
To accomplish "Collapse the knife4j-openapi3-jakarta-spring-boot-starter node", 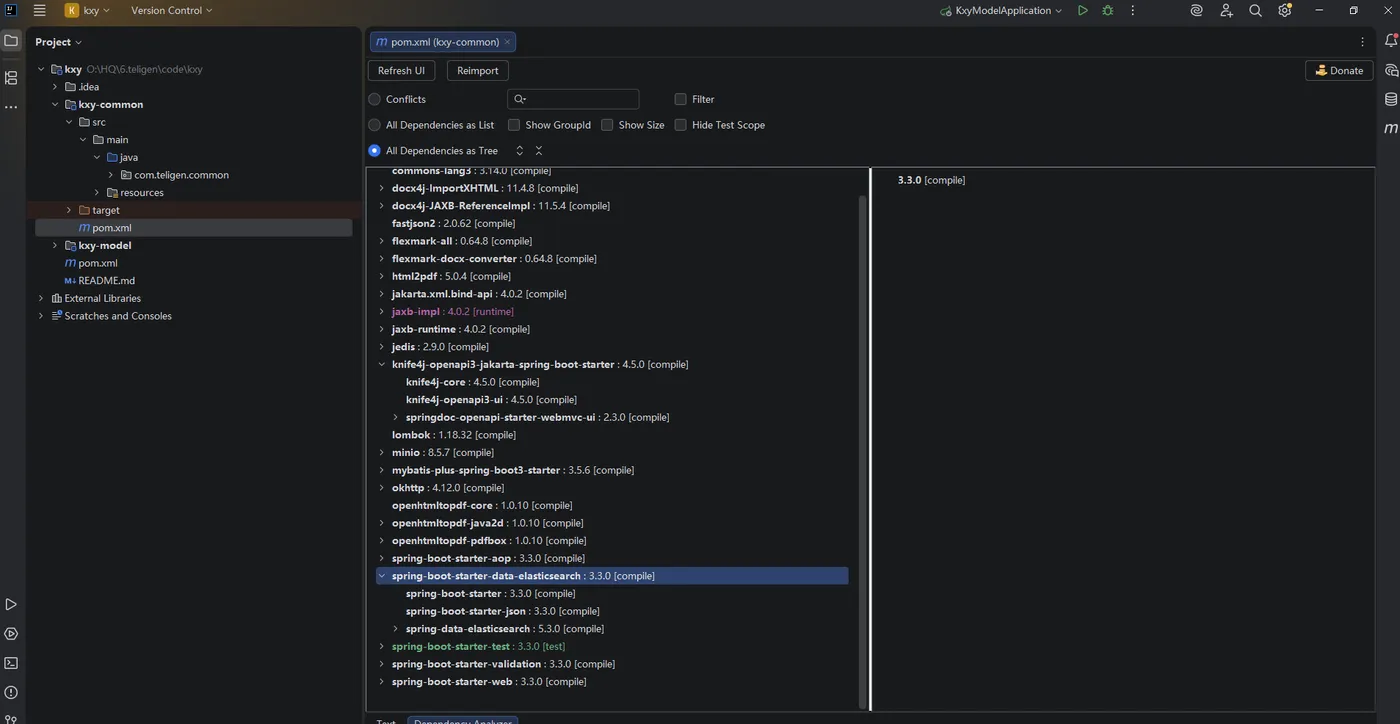I will (381, 364).
